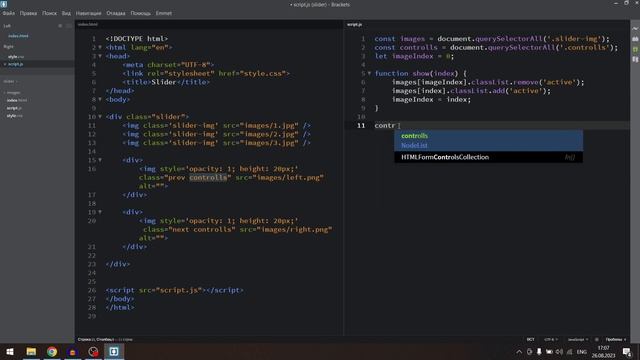Open the notification center icon

click(x=627, y=351)
